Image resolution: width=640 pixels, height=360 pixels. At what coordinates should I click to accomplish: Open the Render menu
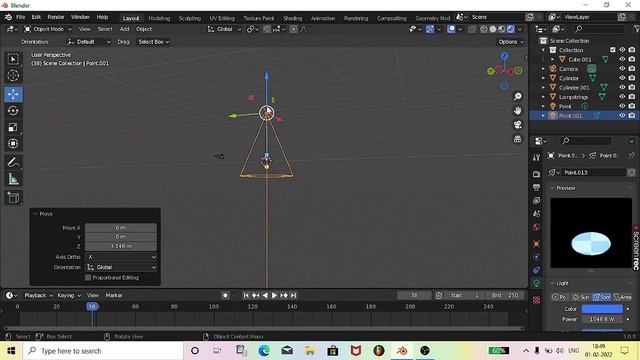click(56, 17)
